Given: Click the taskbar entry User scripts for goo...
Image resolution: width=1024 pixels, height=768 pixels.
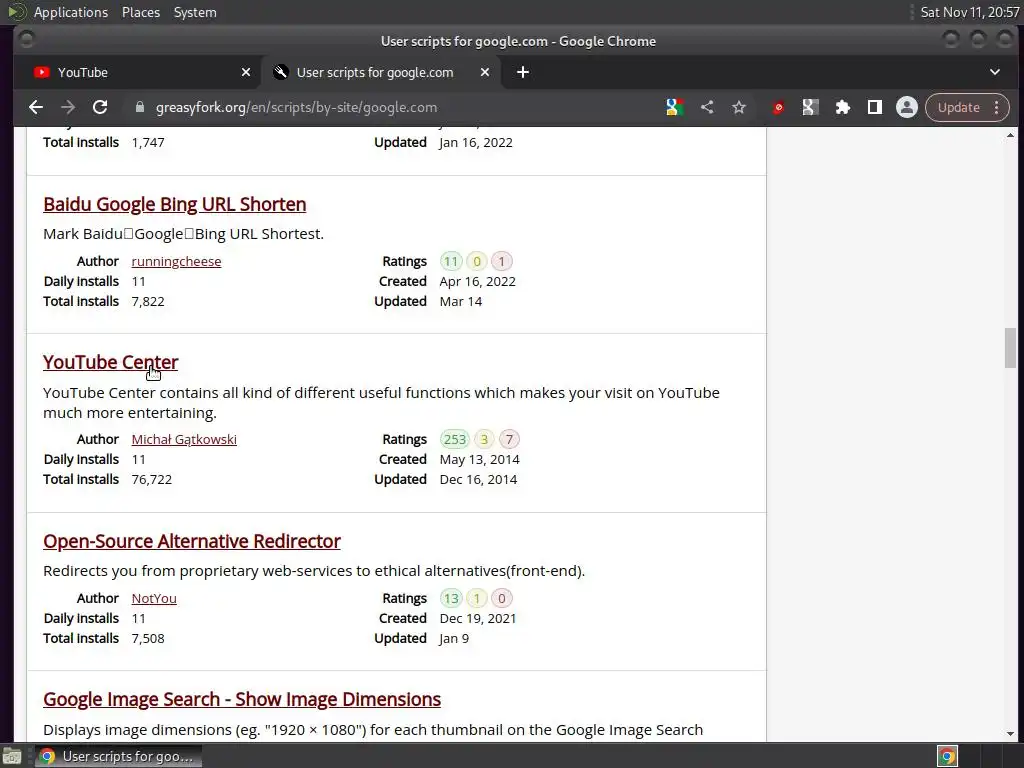Looking at the screenshot, I should (x=118, y=756).
